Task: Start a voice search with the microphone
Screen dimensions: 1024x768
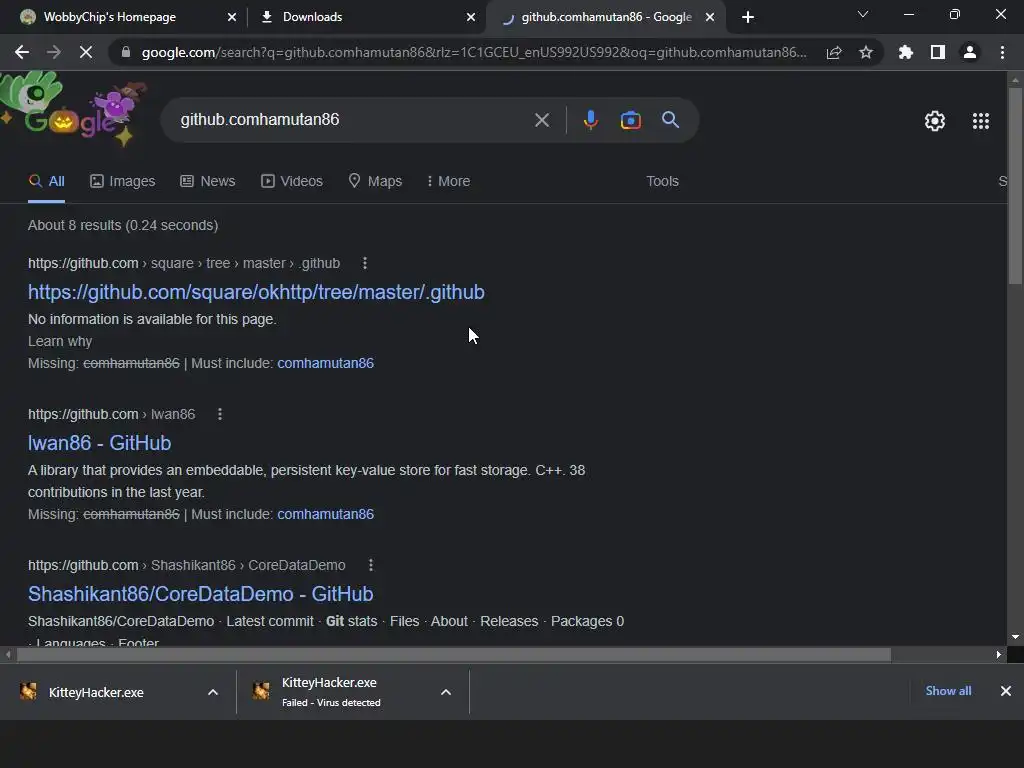Action: tap(590, 120)
